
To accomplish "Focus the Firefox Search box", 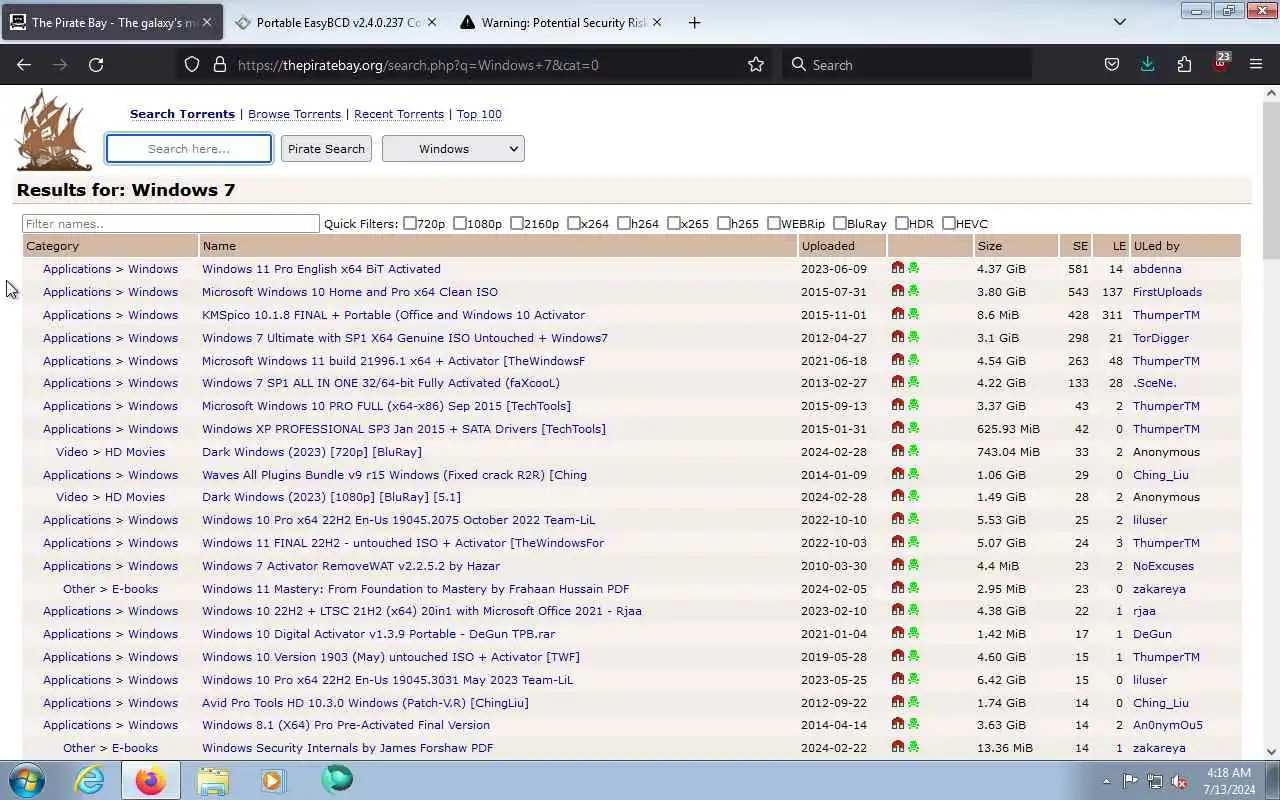I will 907,64.
